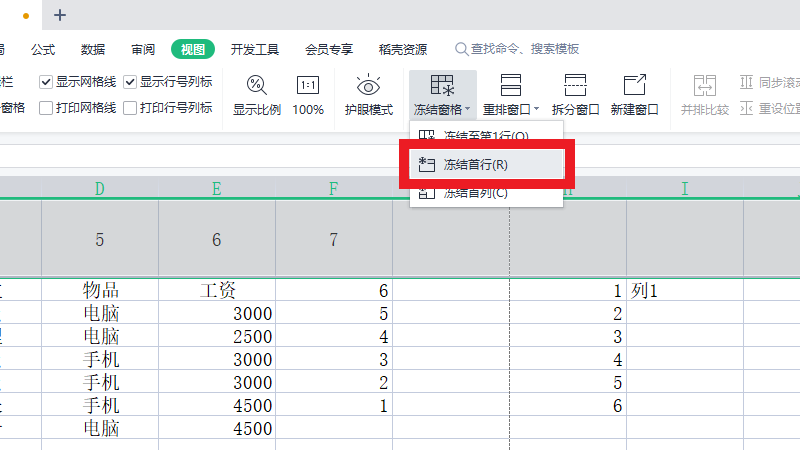Screen dimensions: 800x450
Task: Expand the 重排窗口 dropdown
Action: (536, 109)
